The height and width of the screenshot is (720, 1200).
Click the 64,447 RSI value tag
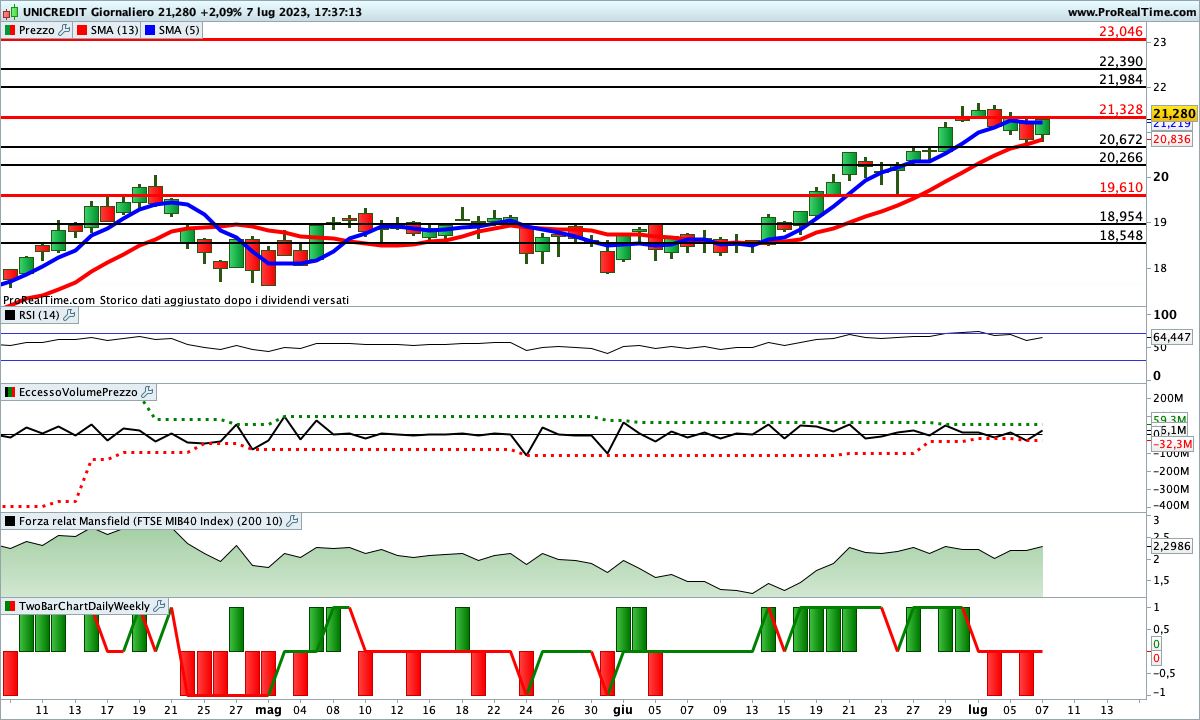(x=1172, y=337)
